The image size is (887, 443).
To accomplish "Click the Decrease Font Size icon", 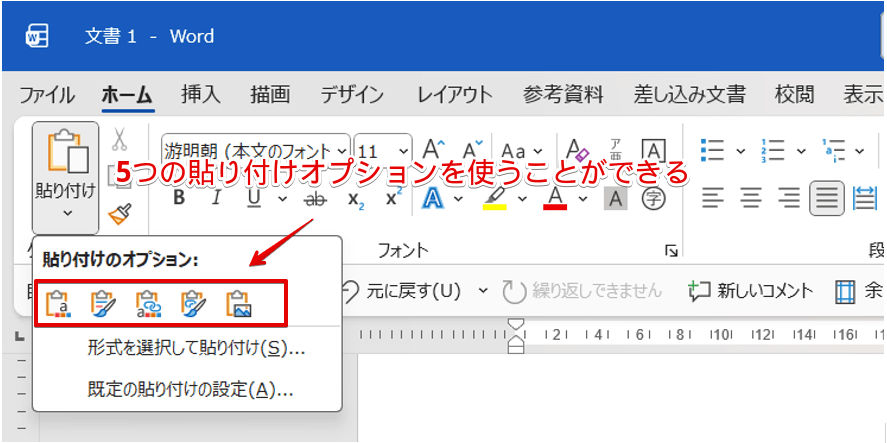I will click(473, 150).
